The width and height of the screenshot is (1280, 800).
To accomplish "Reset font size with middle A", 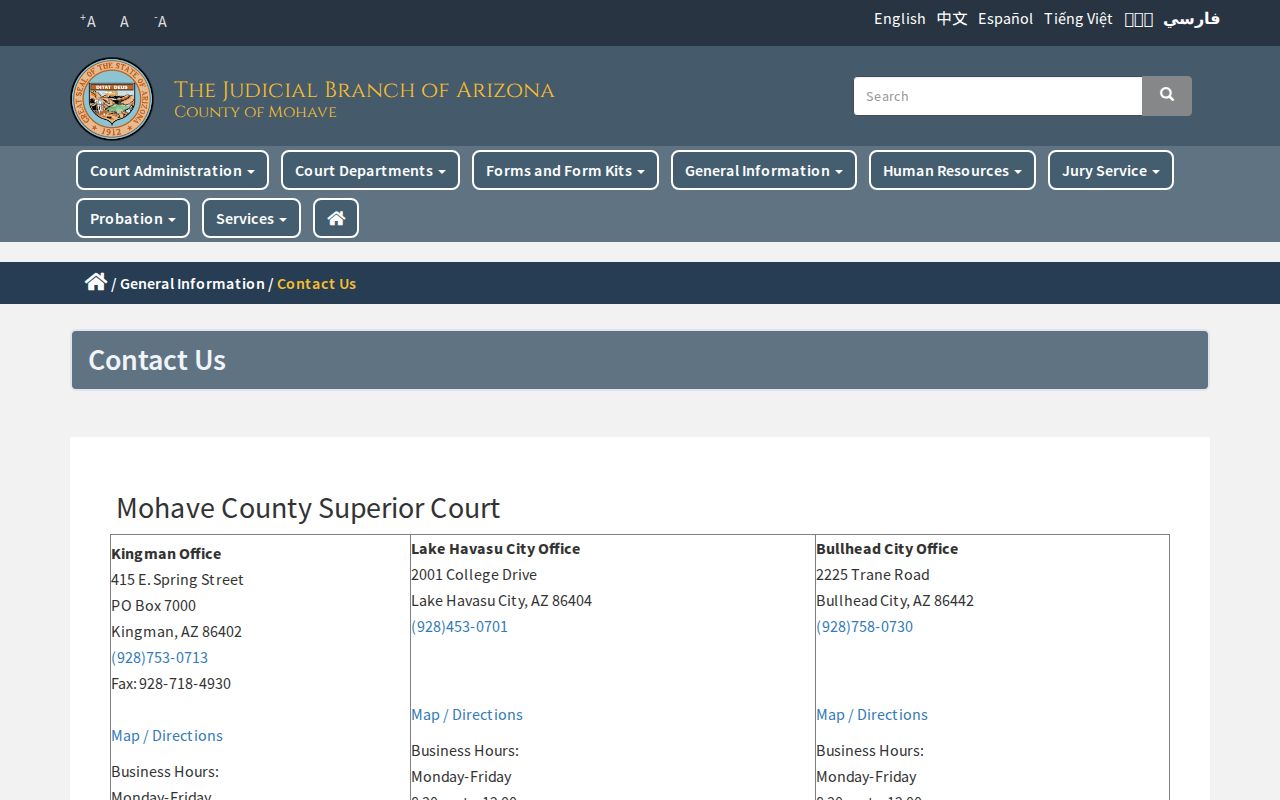I will 124,21.
